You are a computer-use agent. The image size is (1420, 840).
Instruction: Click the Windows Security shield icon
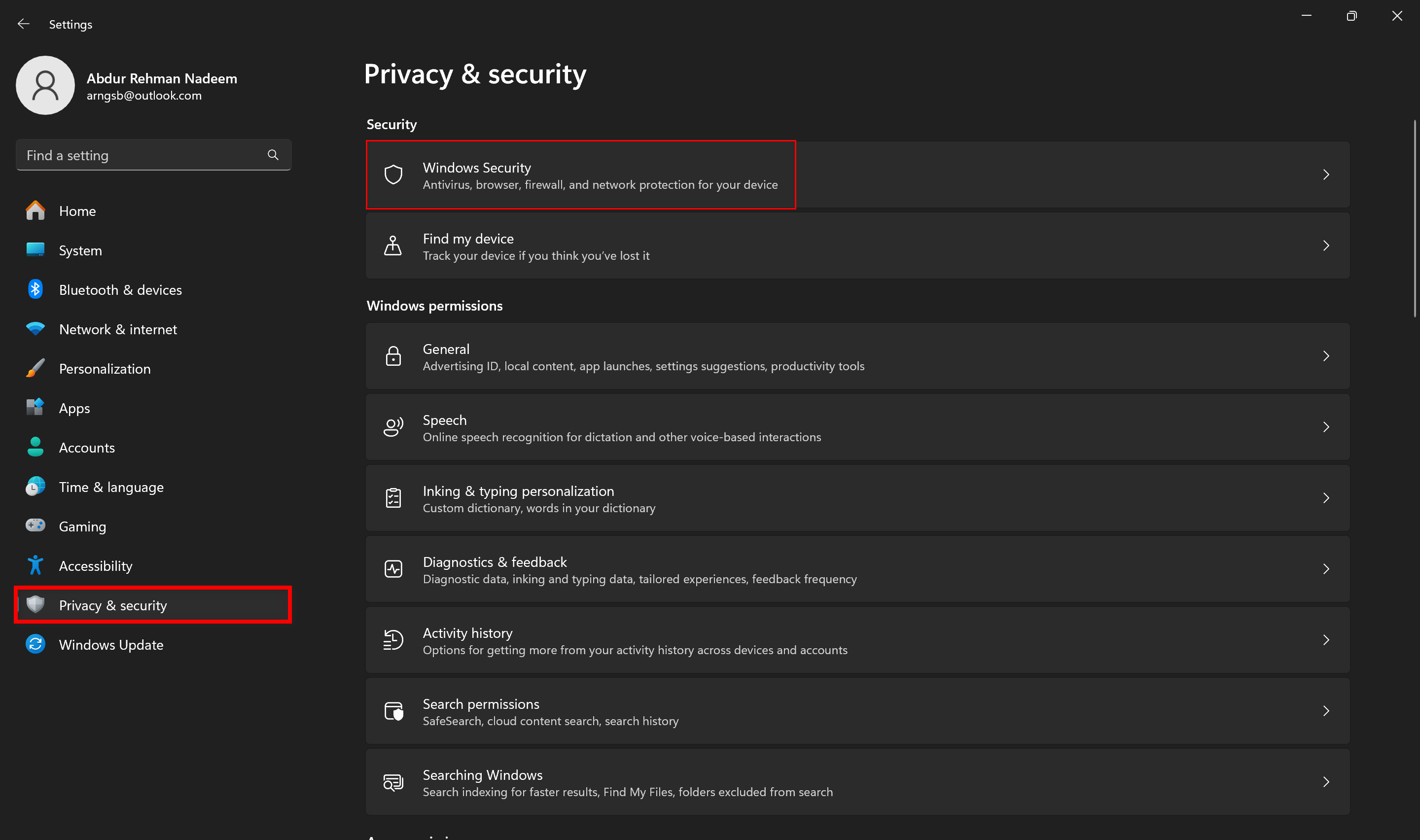(x=393, y=175)
